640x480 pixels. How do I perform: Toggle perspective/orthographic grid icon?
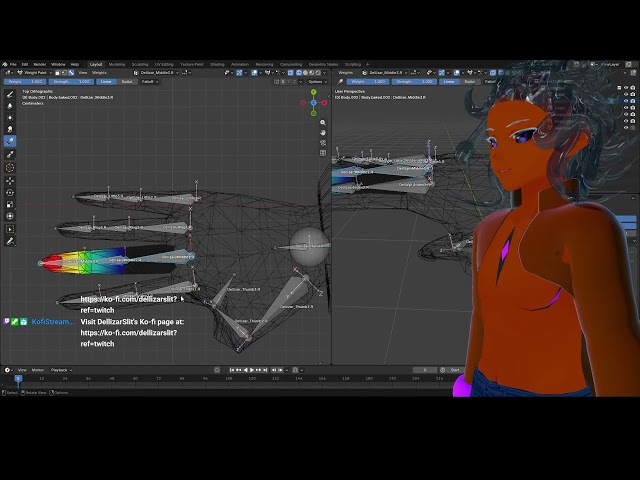(x=323, y=153)
